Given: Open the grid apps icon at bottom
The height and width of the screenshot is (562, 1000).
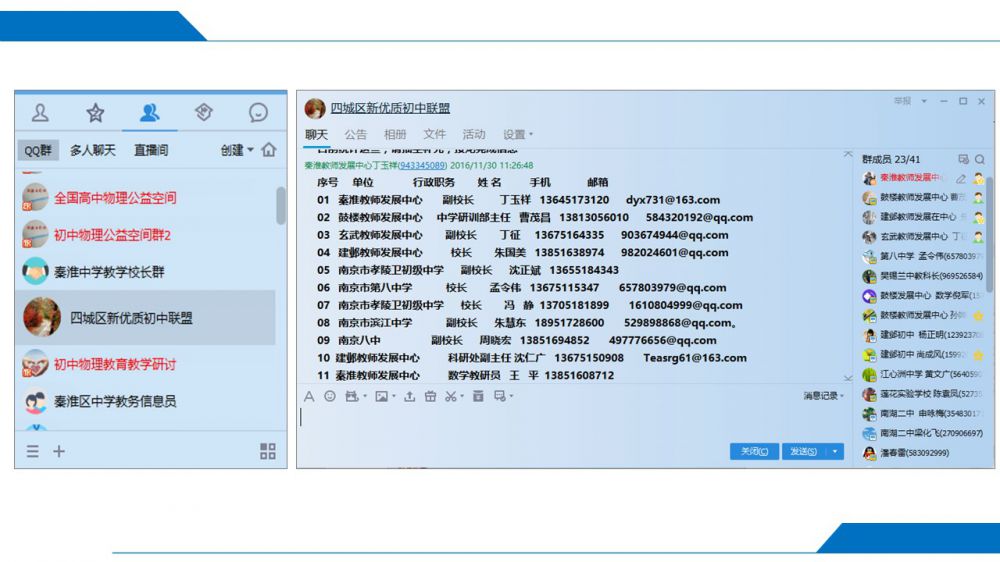Looking at the screenshot, I should click(267, 451).
